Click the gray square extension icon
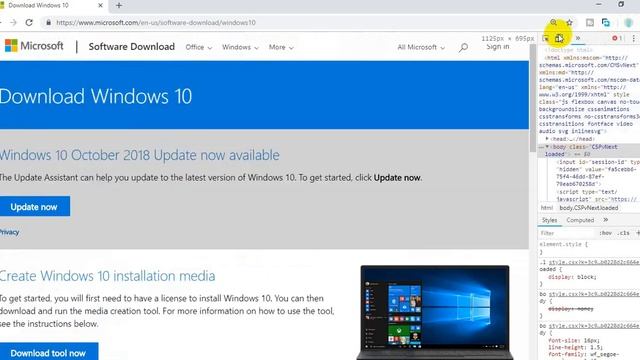The width and height of the screenshot is (640, 360). tap(590, 22)
